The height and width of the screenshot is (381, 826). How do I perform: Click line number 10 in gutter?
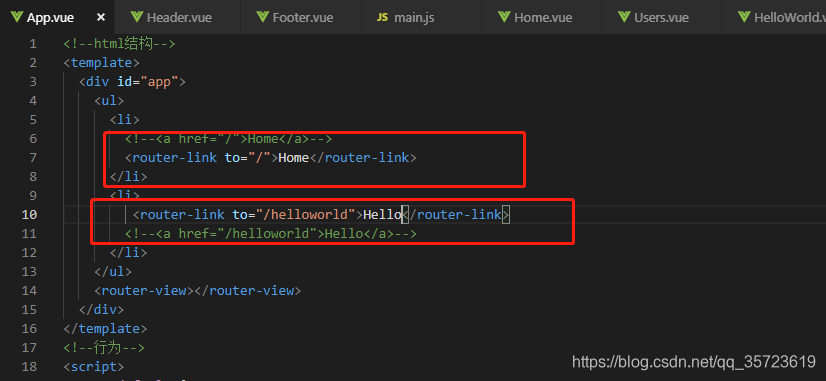click(30, 214)
